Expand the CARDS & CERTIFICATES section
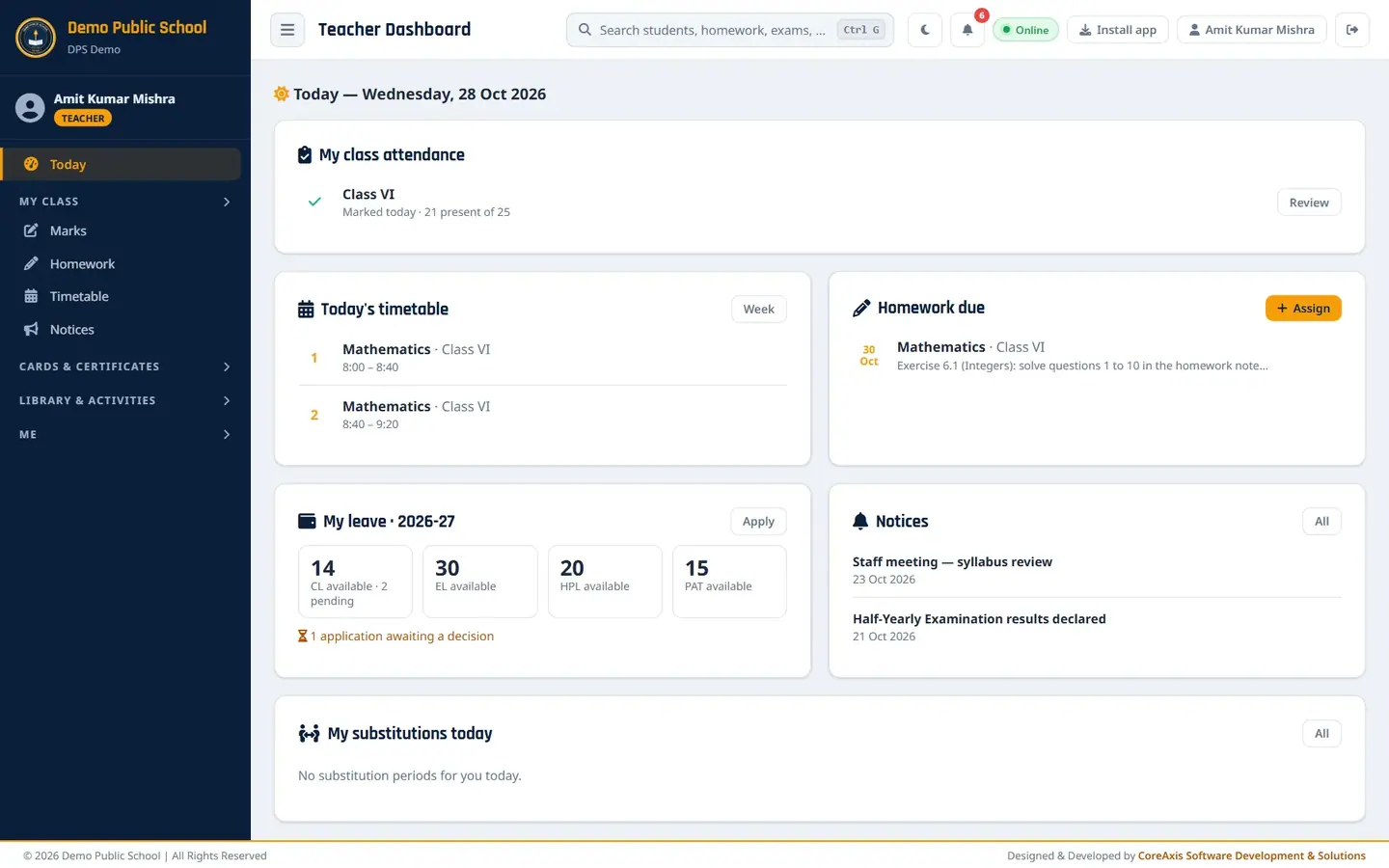The height and width of the screenshot is (868, 1389). (125, 366)
